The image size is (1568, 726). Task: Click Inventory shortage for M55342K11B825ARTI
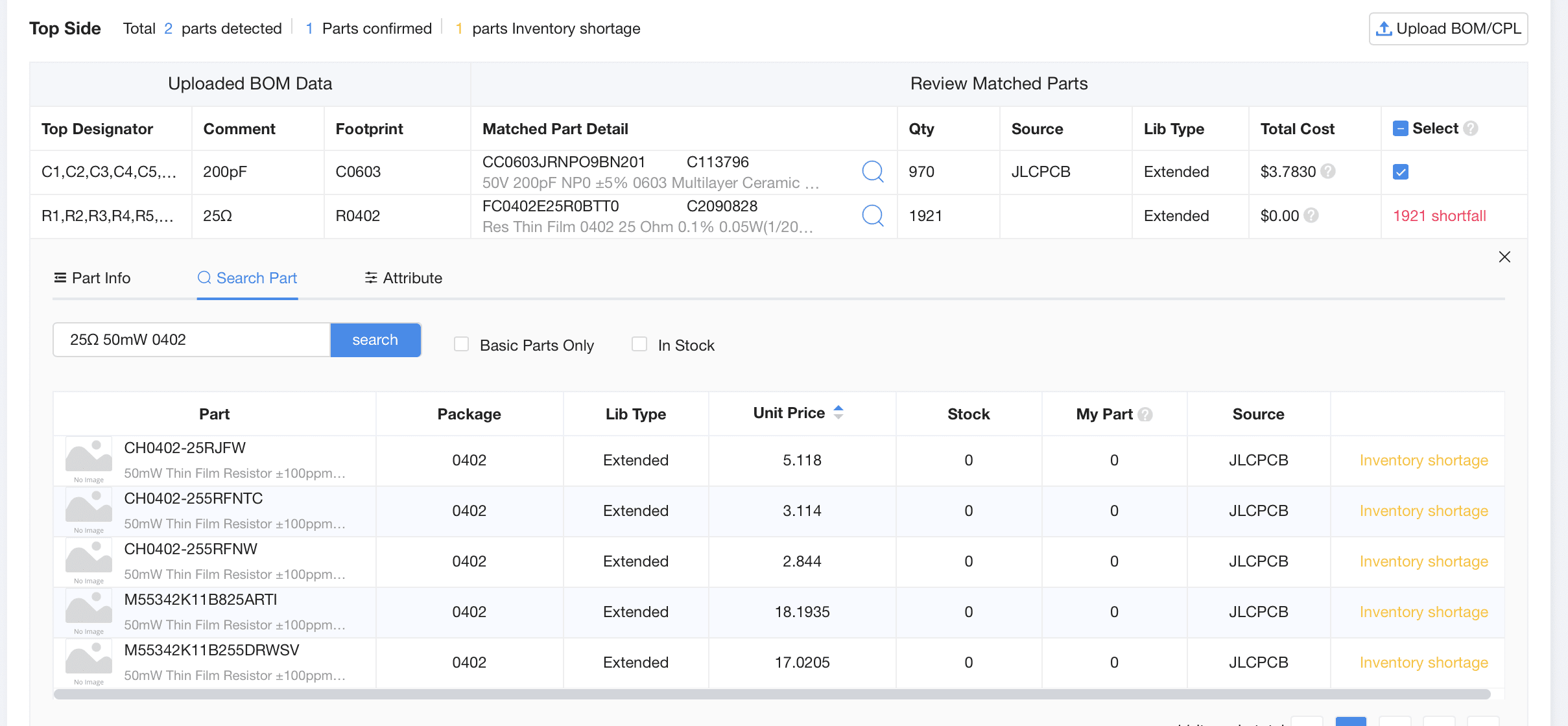click(x=1423, y=612)
